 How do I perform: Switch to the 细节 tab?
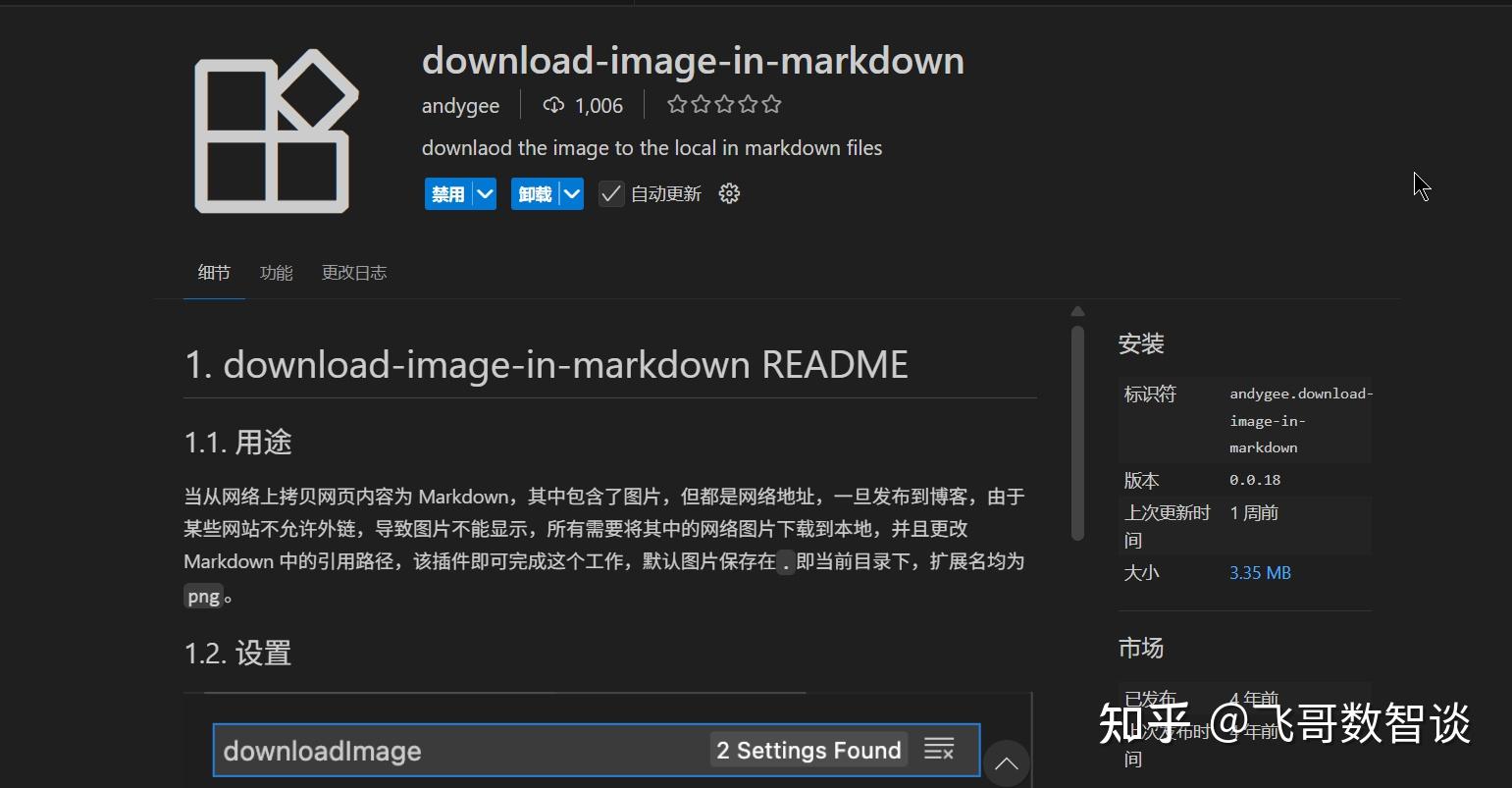click(x=214, y=273)
